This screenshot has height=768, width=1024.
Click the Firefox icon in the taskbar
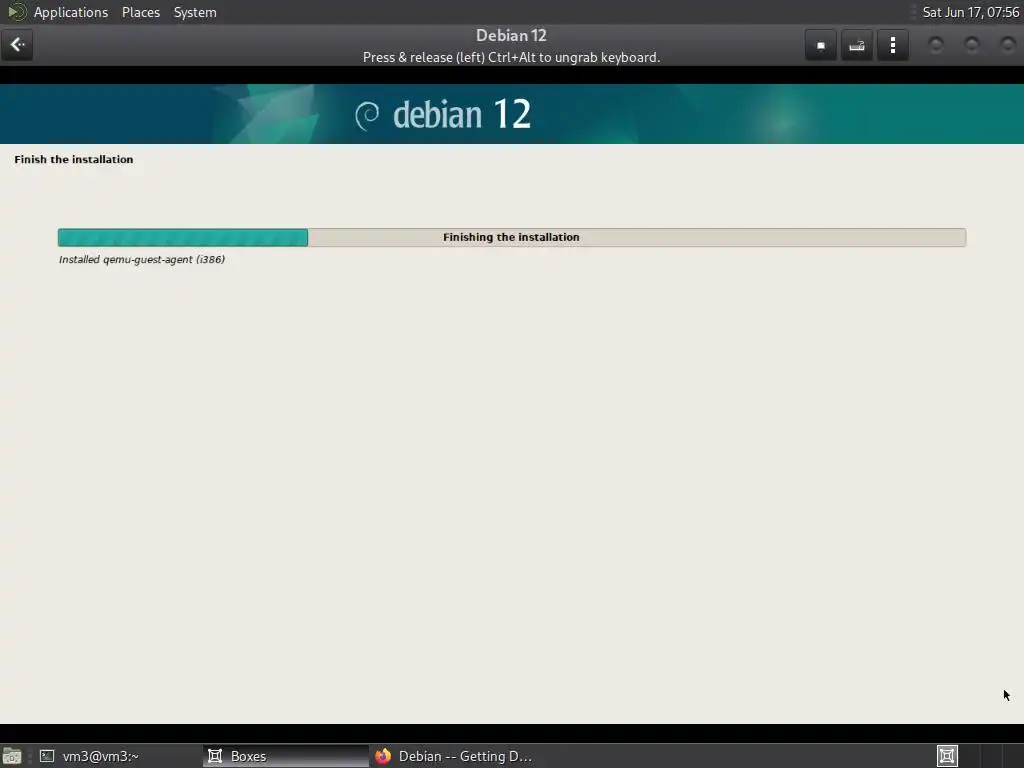click(x=383, y=756)
